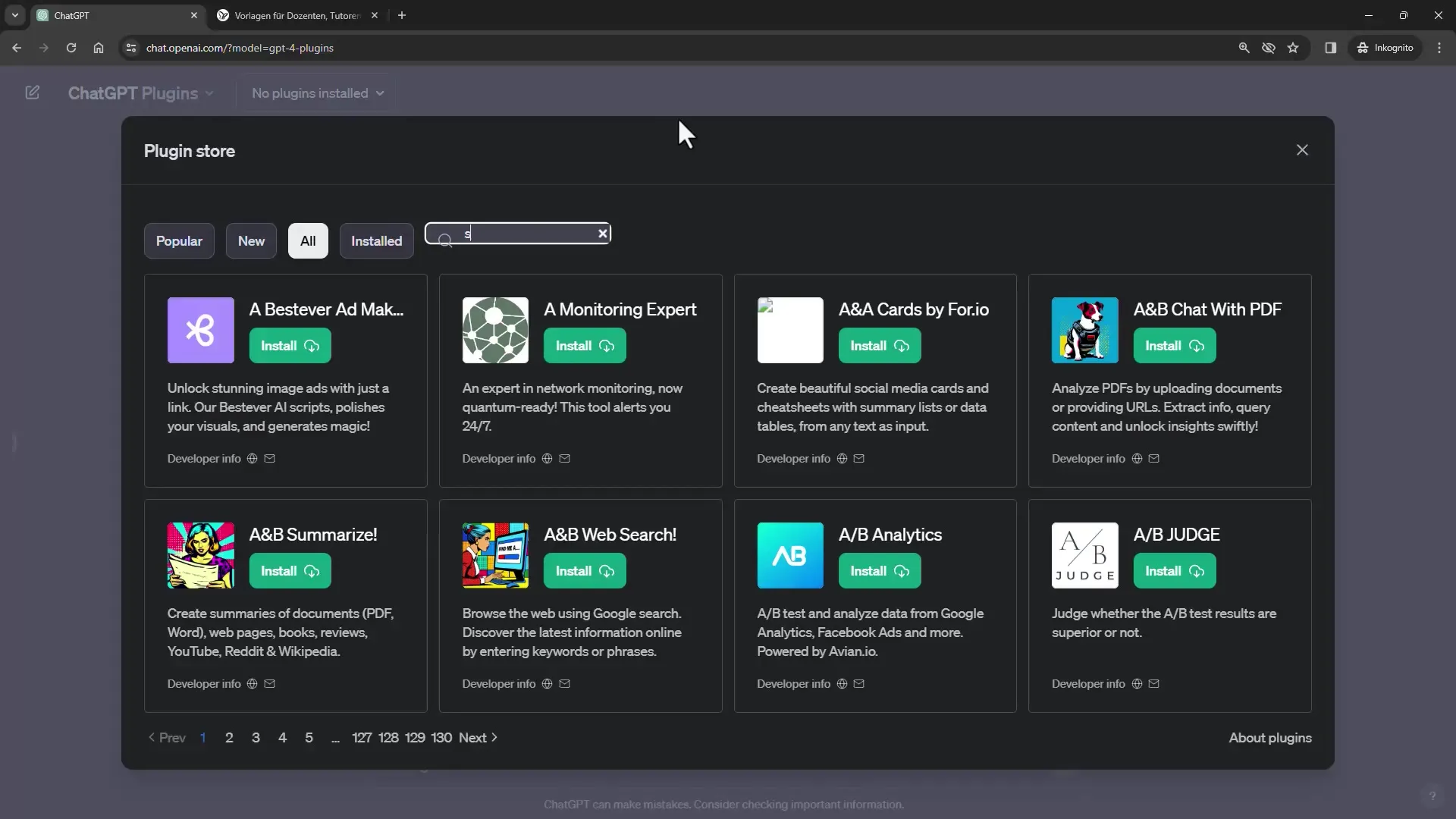
Task: Open the tab search dropdown arrow
Action: pyautogui.click(x=14, y=15)
